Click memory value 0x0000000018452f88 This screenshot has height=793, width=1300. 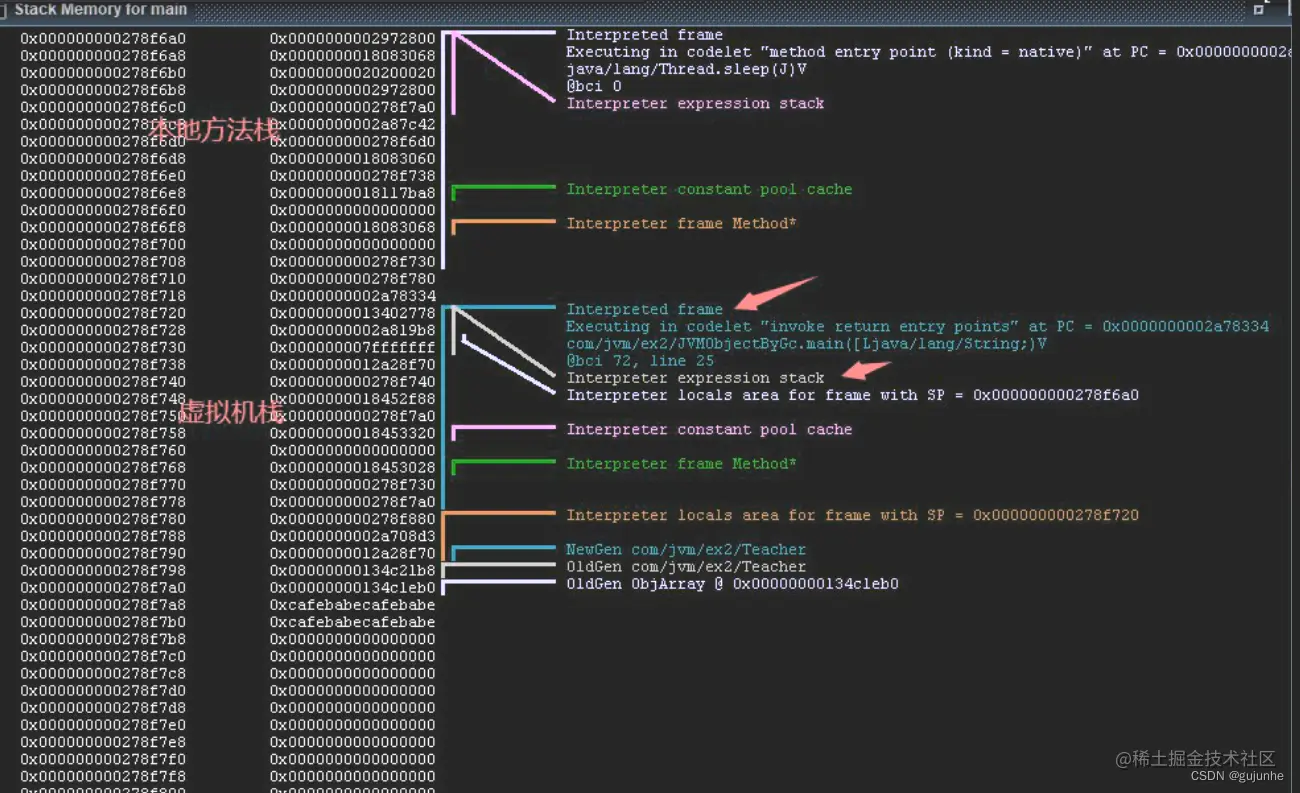tap(353, 399)
